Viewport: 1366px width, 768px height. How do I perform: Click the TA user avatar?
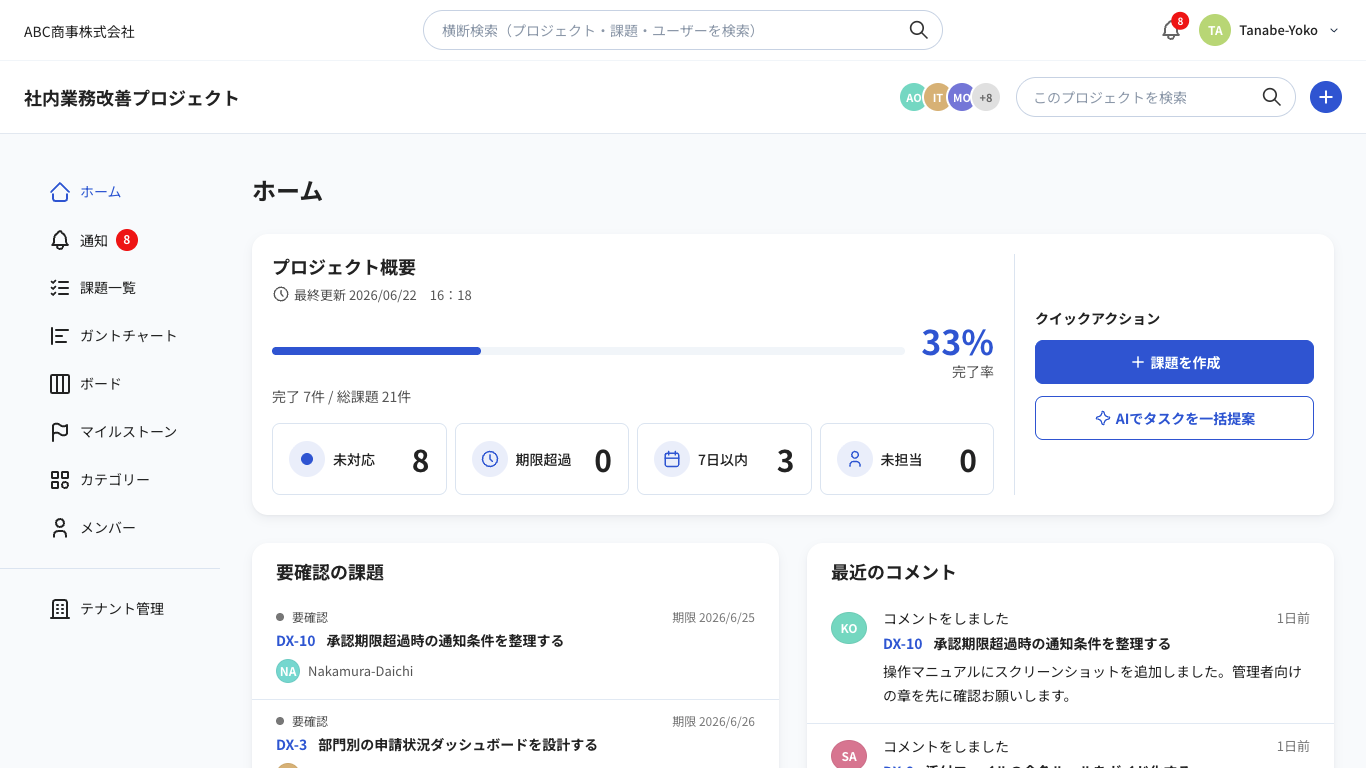1215,30
